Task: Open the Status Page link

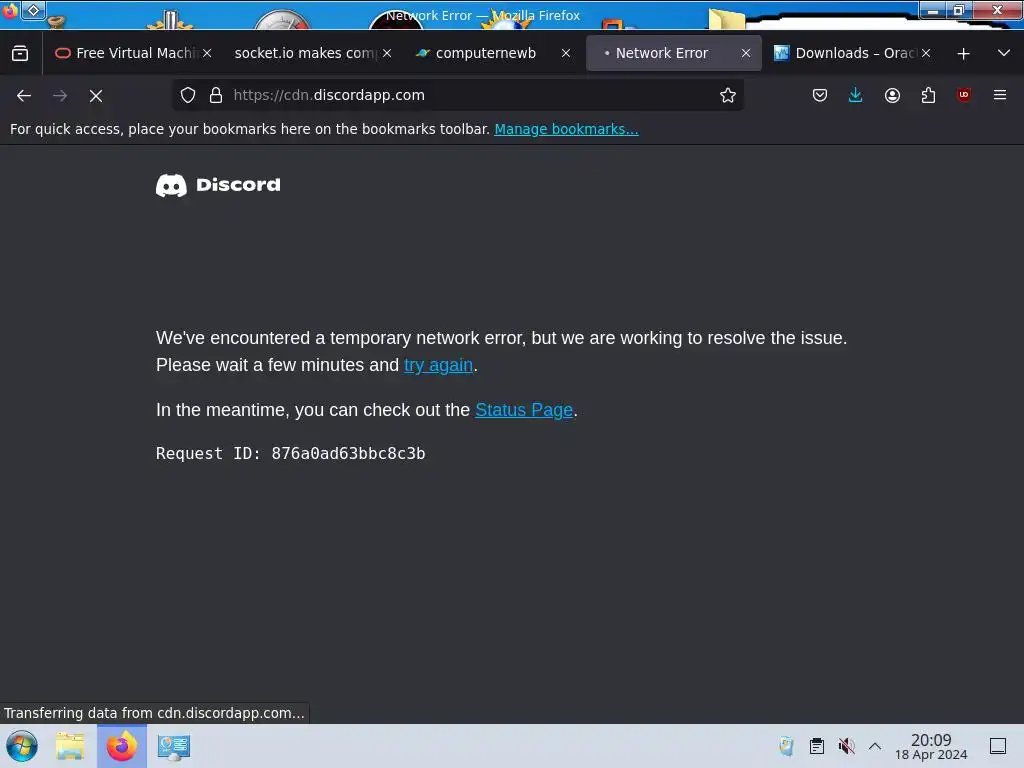Action: (x=524, y=410)
